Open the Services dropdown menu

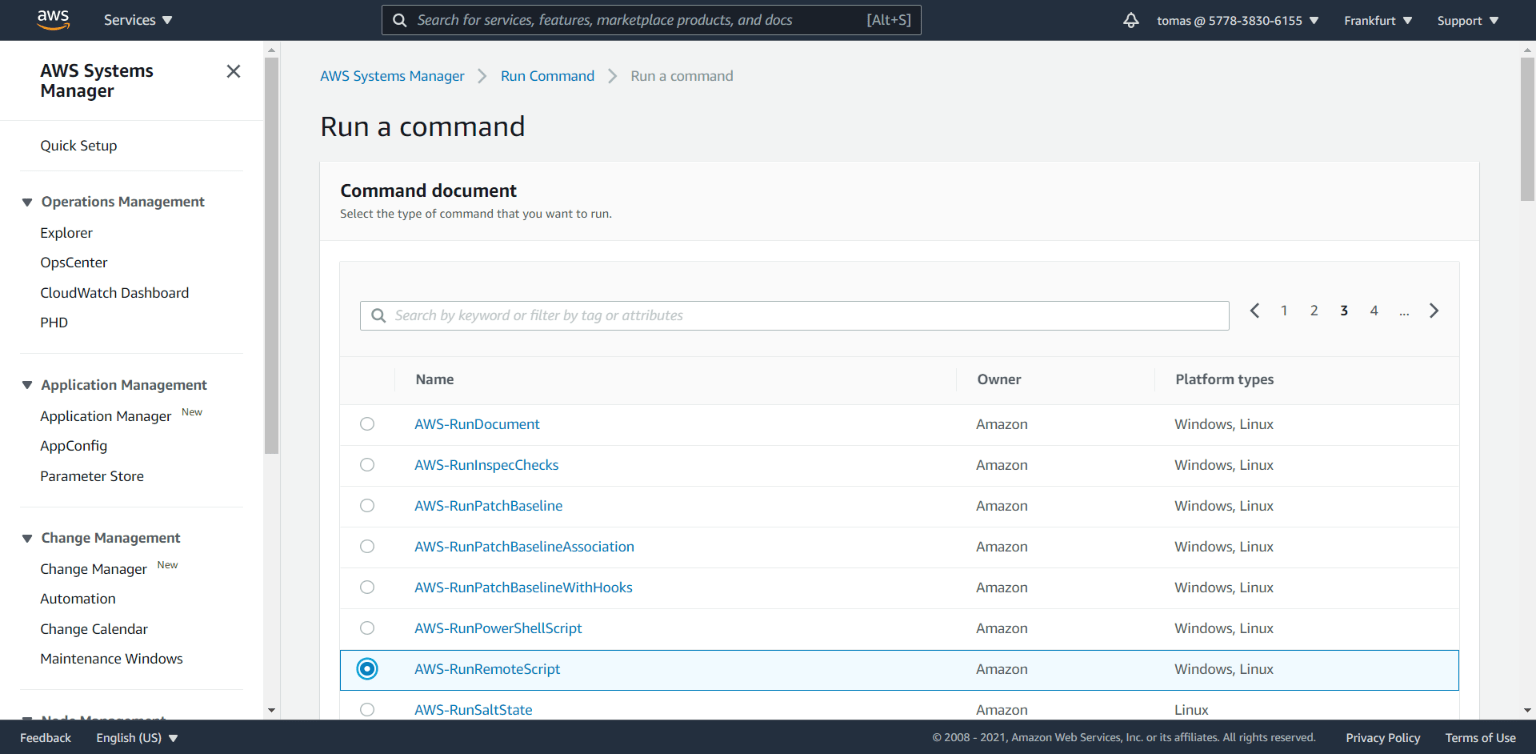coord(137,19)
